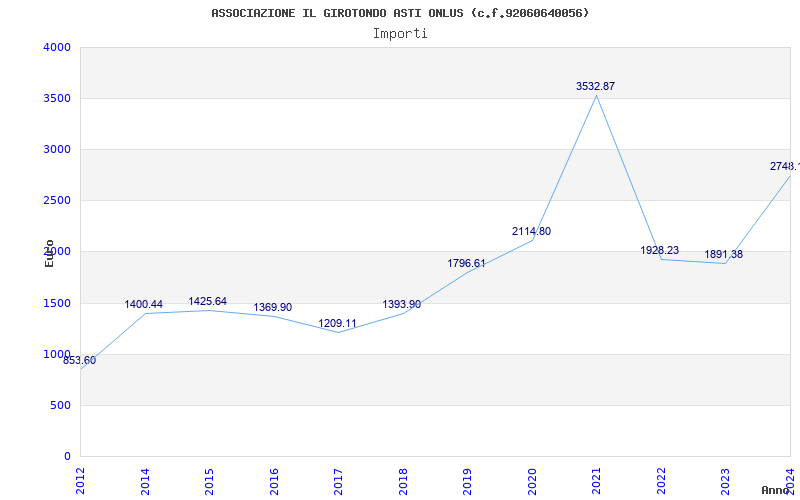Click the 2023 x-axis year label
The width and height of the screenshot is (800, 500).
coord(726,481)
